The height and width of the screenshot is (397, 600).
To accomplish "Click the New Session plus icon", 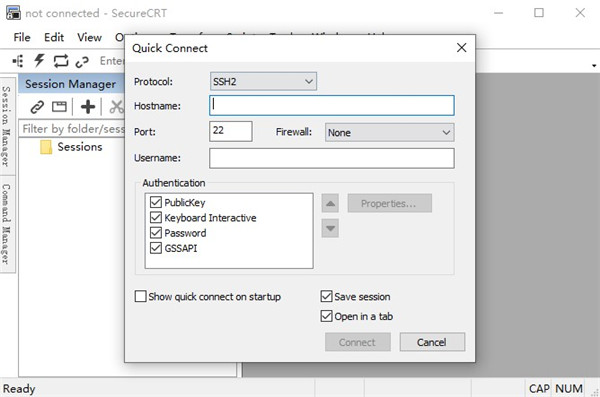I will click(x=88, y=107).
